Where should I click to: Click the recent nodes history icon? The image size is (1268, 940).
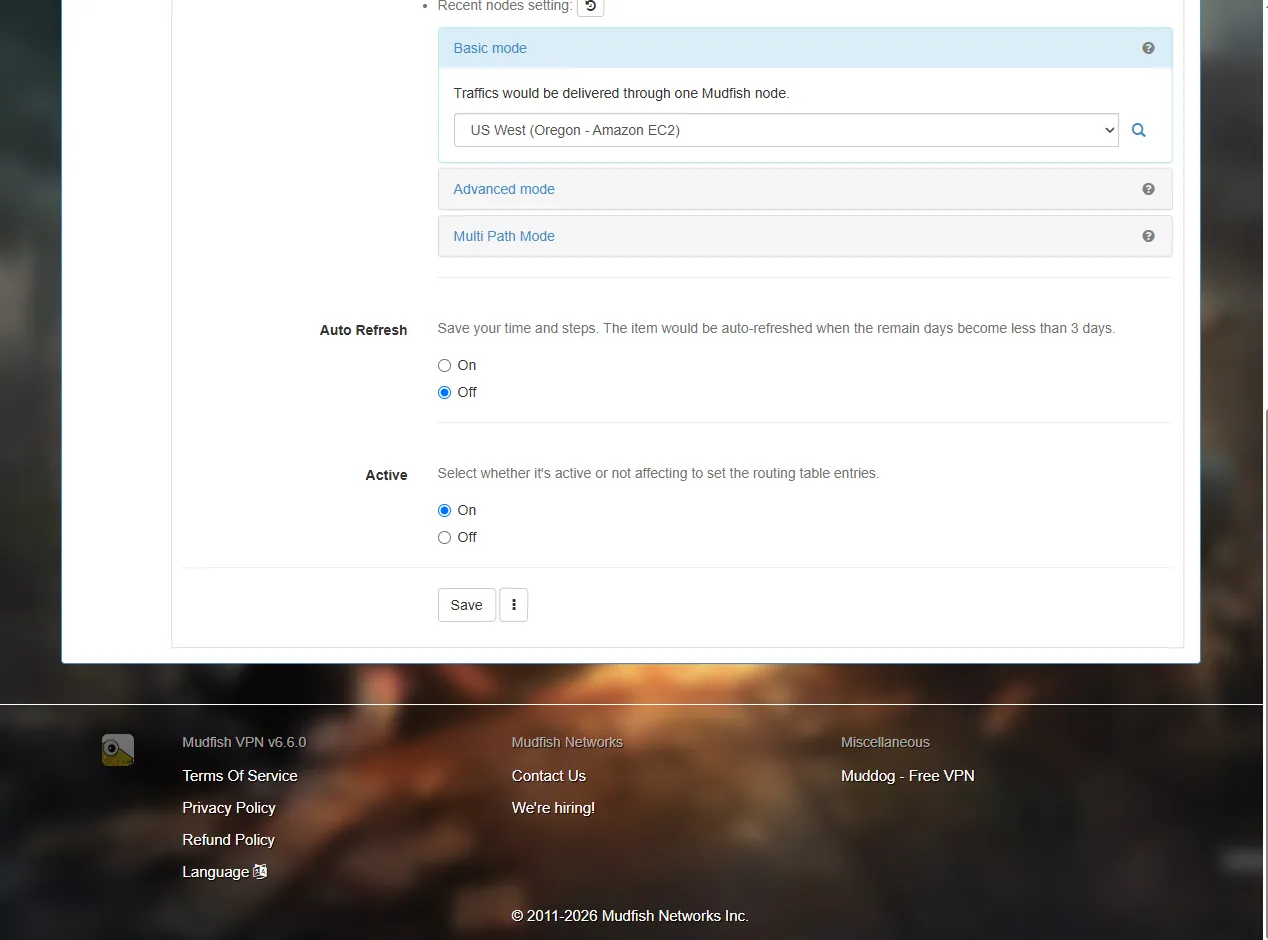590,6
